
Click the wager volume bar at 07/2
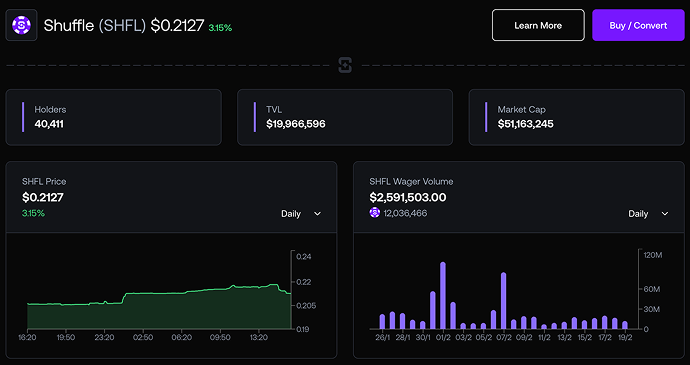point(503,301)
